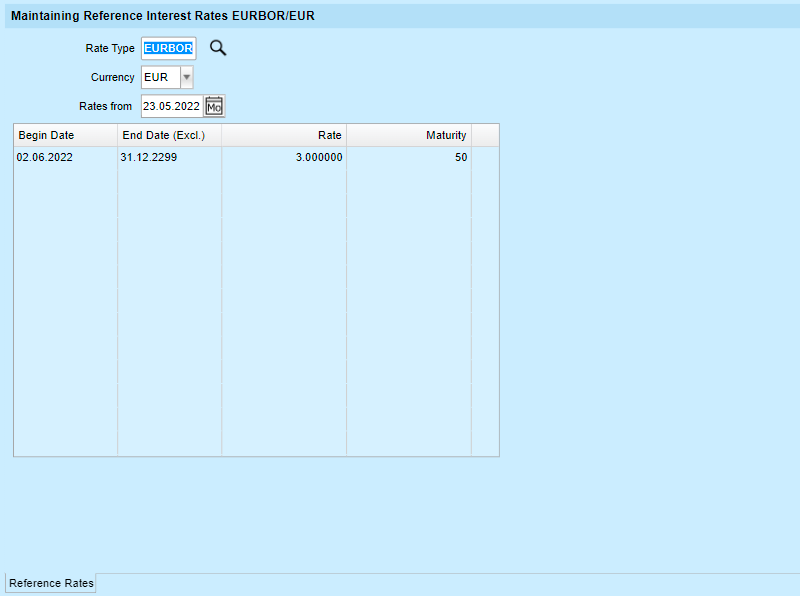Click the Rates from date field
Viewport: 800px width, 596px height.
click(172, 106)
